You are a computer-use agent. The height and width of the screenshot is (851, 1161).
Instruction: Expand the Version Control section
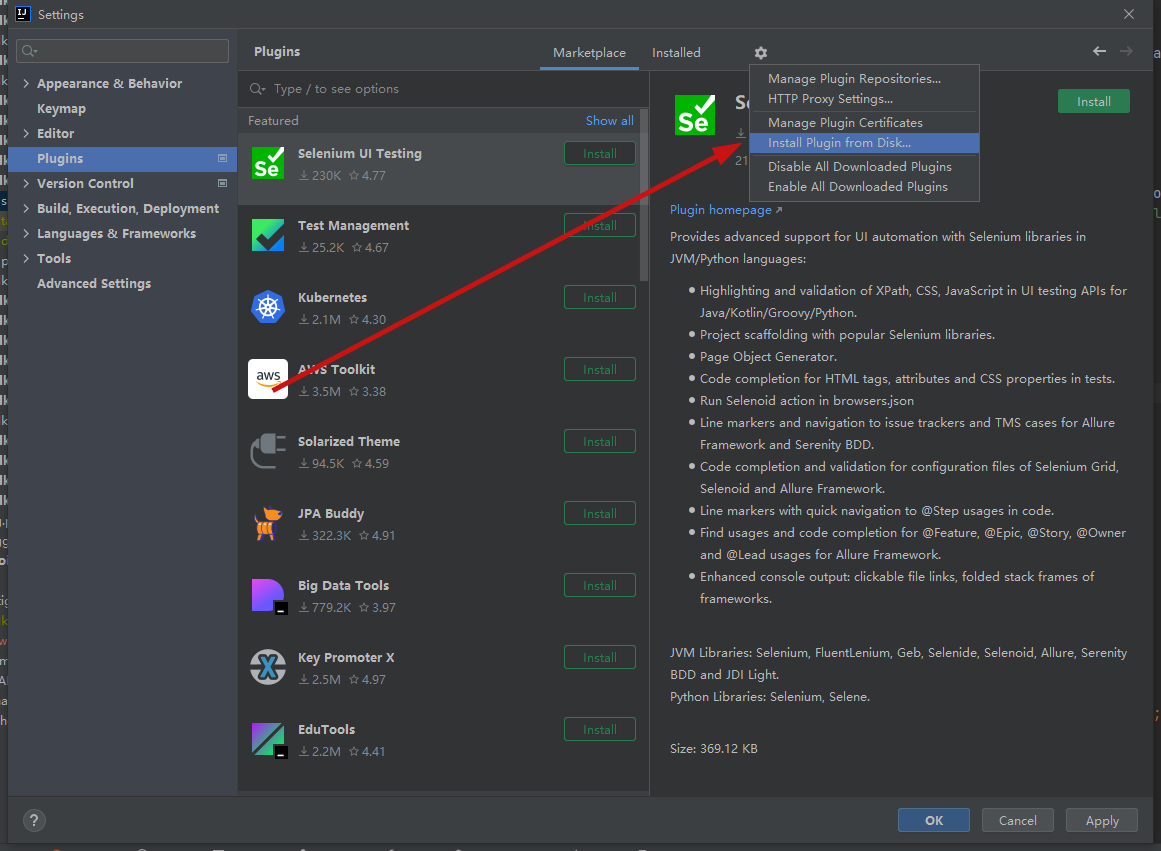click(27, 183)
